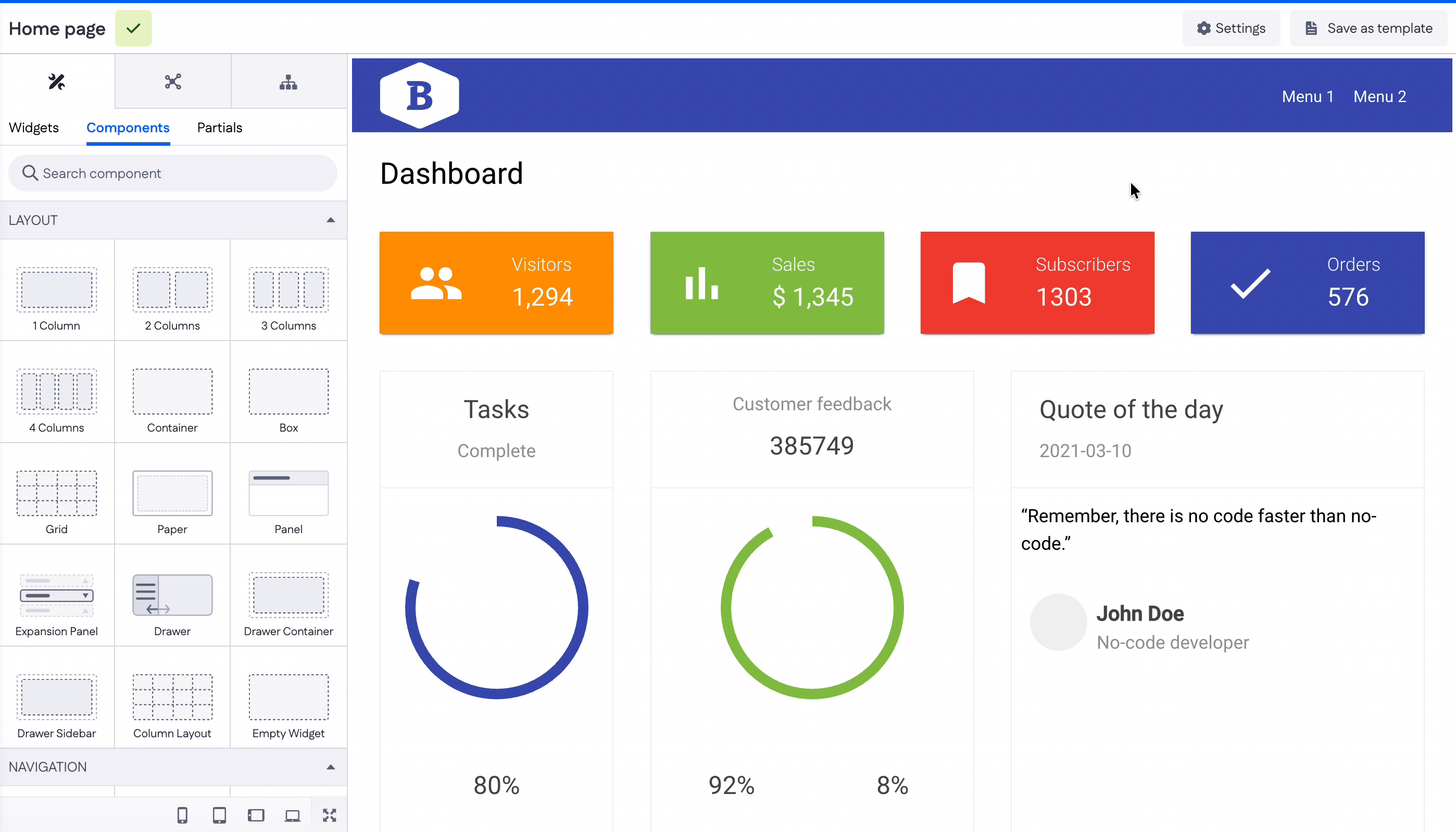Click the Settings button
The width and height of the screenshot is (1456, 832).
1231,28
